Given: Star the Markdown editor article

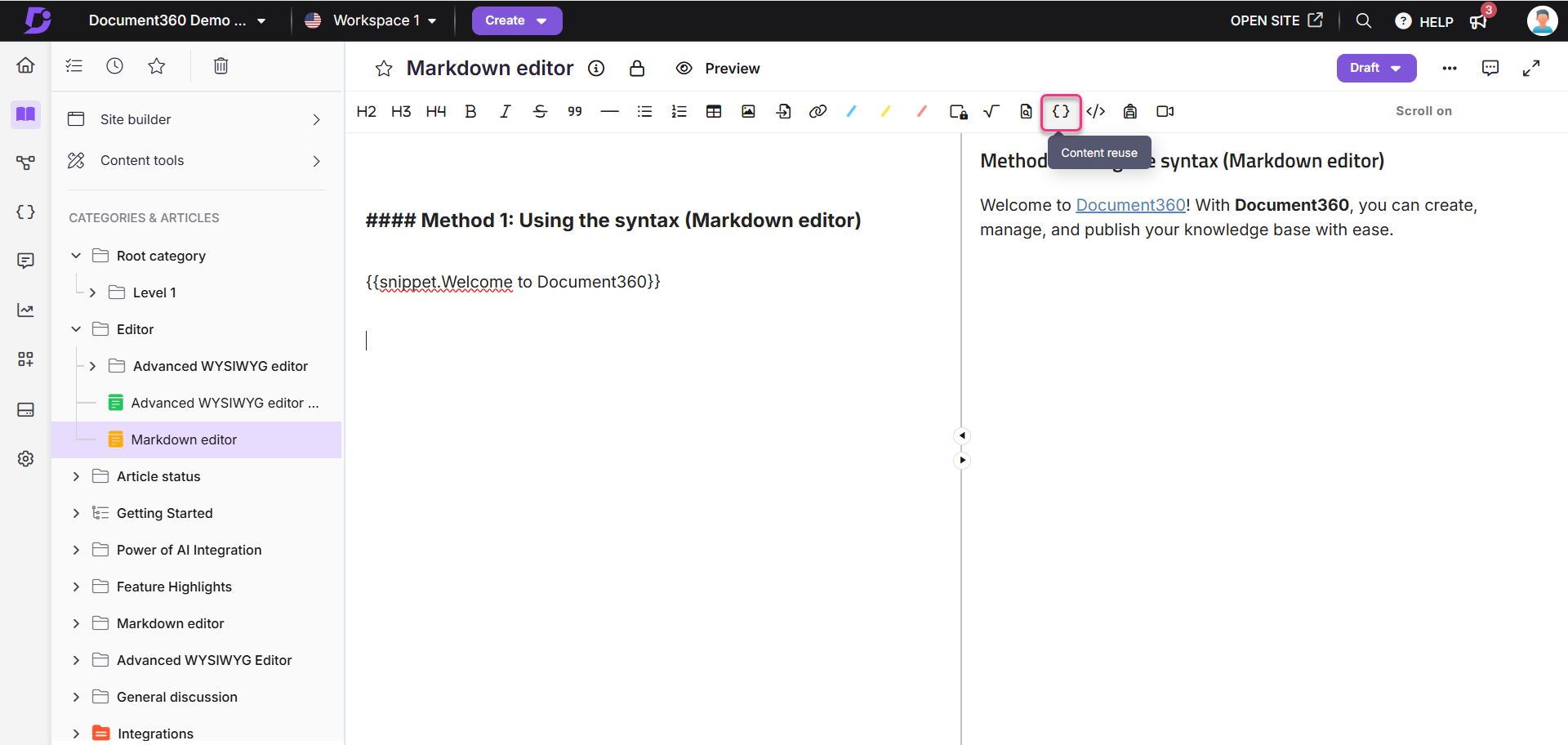Looking at the screenshot, I should coord(384,69).
